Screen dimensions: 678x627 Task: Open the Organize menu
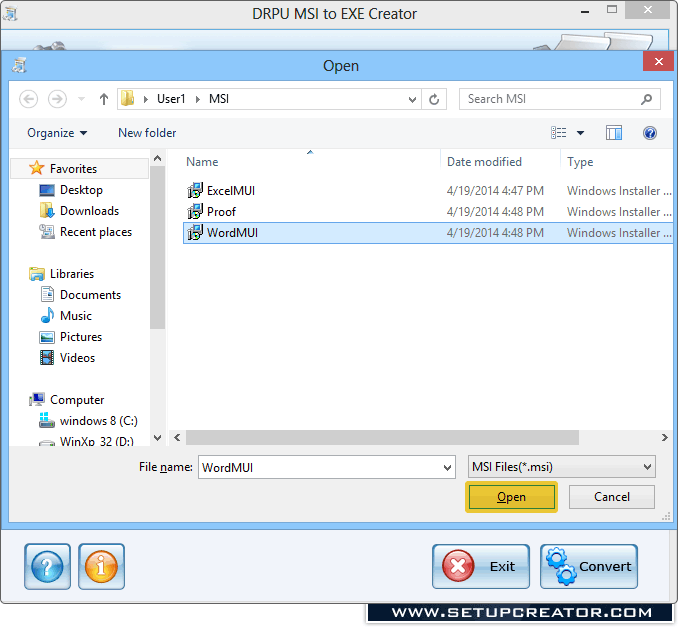click(x=57, y=133)
